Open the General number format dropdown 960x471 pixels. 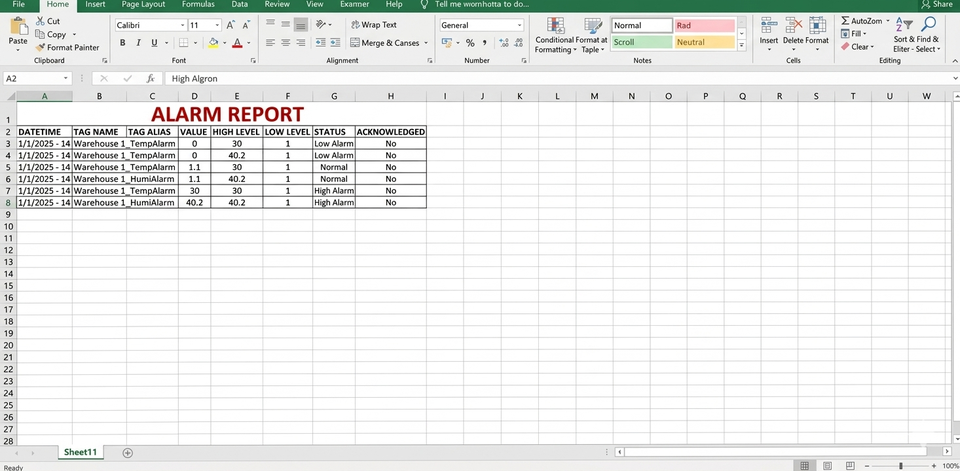coord(520,26)
